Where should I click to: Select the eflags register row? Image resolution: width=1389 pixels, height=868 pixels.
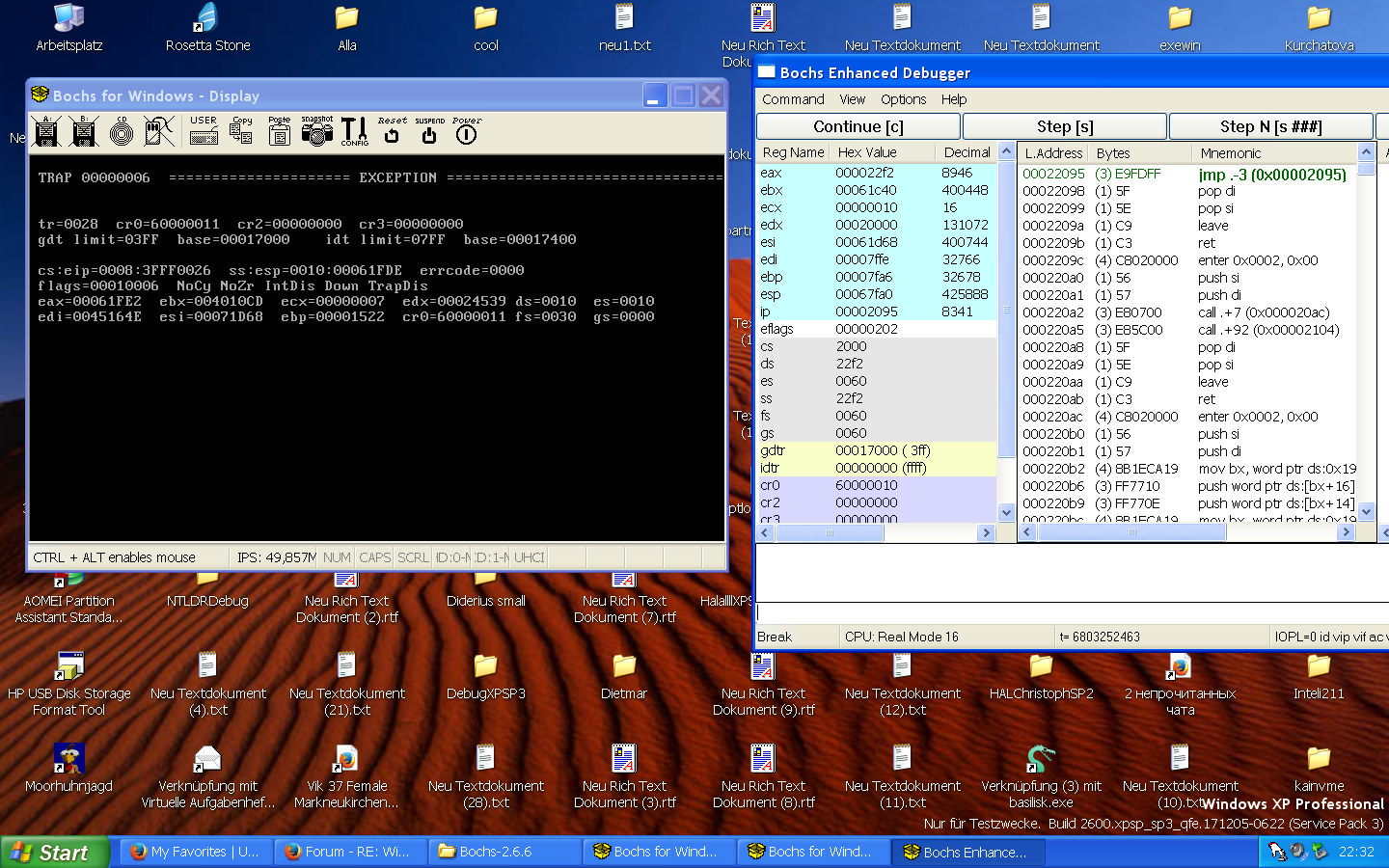point(877,329)
